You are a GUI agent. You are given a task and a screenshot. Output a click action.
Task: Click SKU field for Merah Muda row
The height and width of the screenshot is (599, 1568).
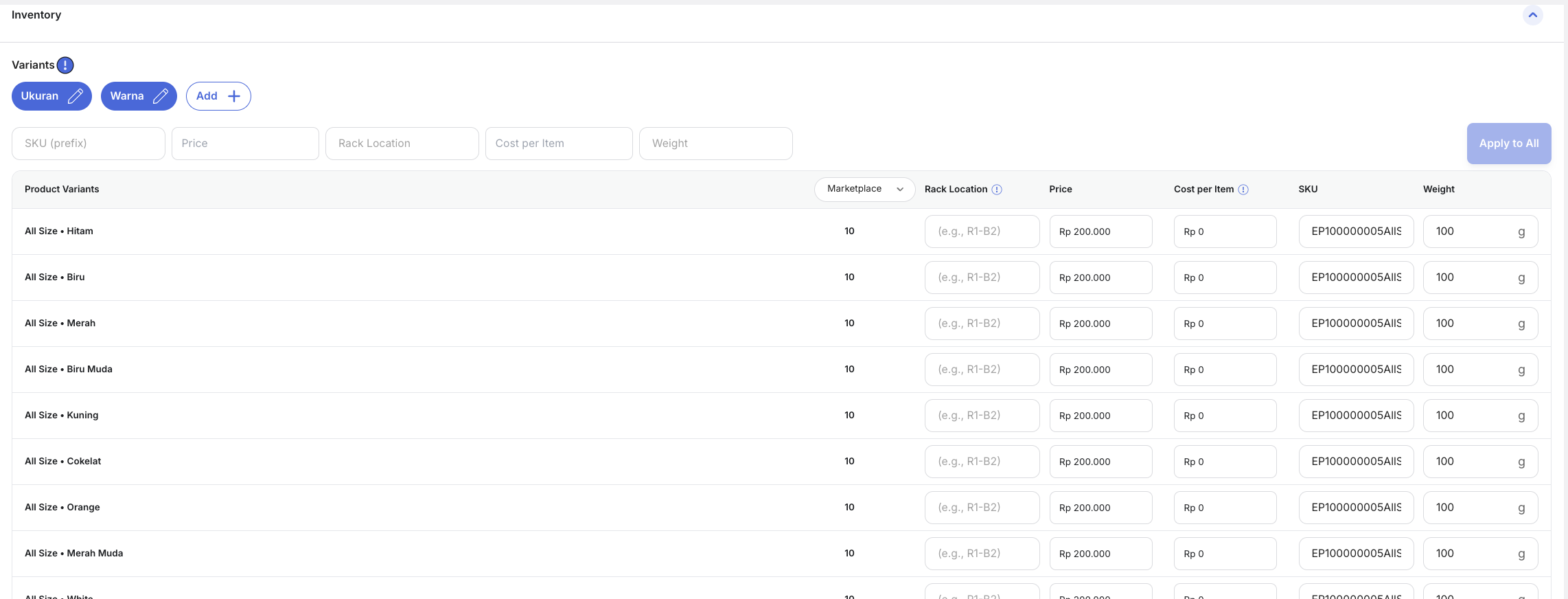click(x=1357, y=554)
